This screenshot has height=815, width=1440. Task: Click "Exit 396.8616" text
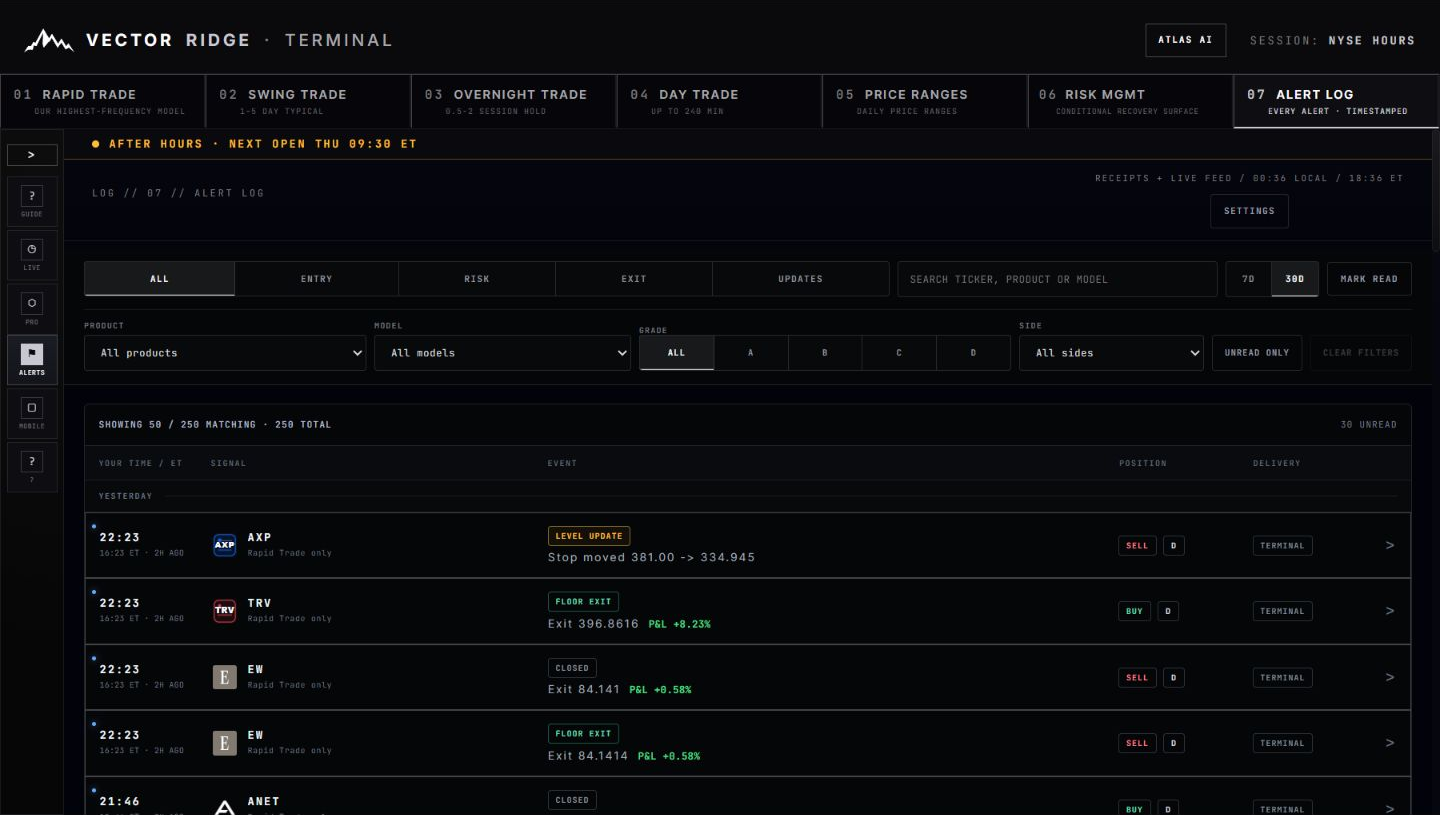point(593,623)
